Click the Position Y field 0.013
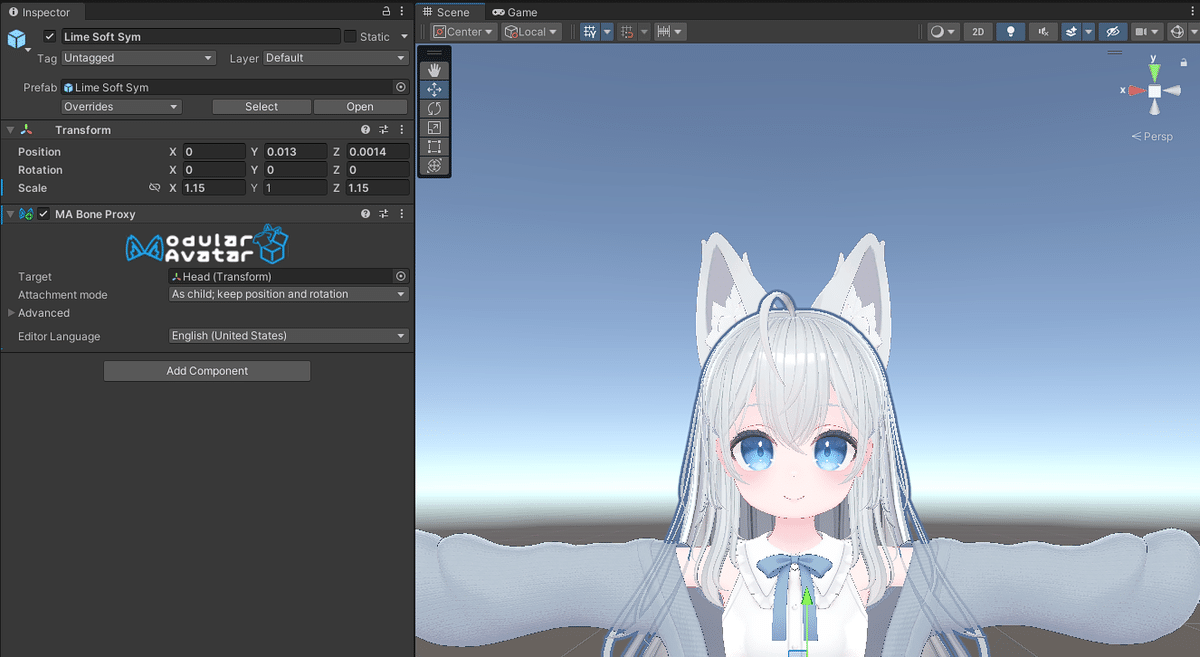 295,152
